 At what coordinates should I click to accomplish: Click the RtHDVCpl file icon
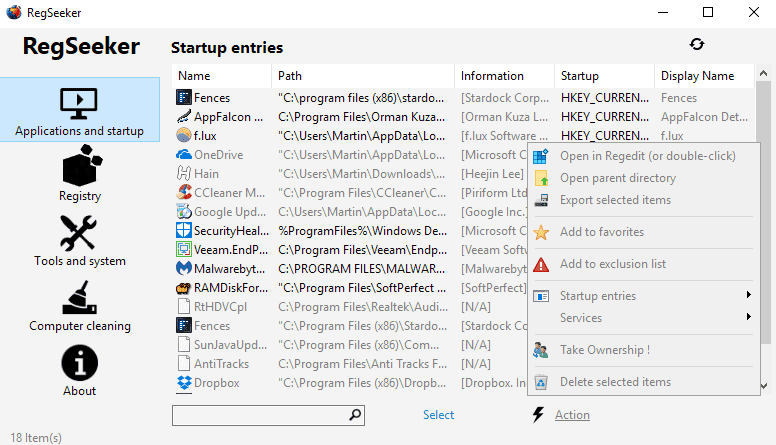184,307
